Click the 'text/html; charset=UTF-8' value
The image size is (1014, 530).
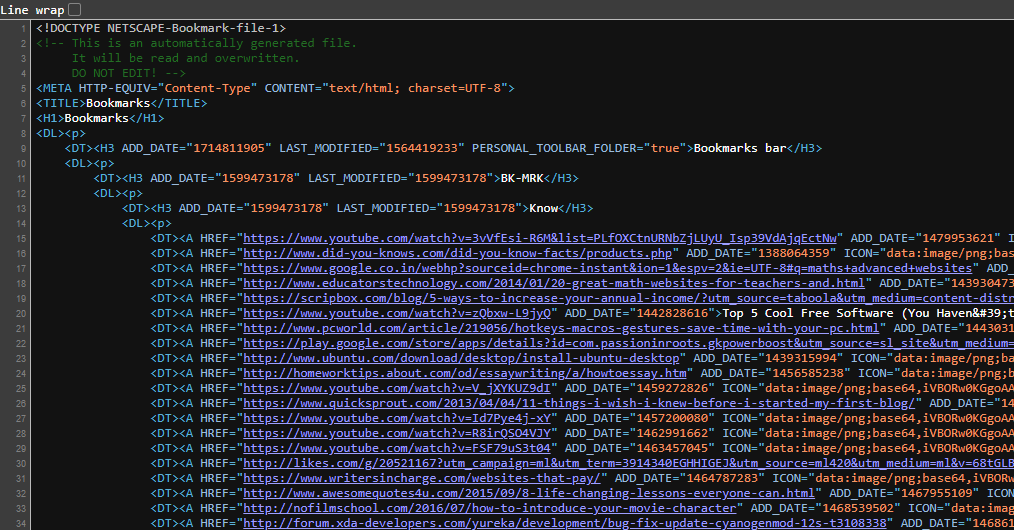tap(415, 89)
